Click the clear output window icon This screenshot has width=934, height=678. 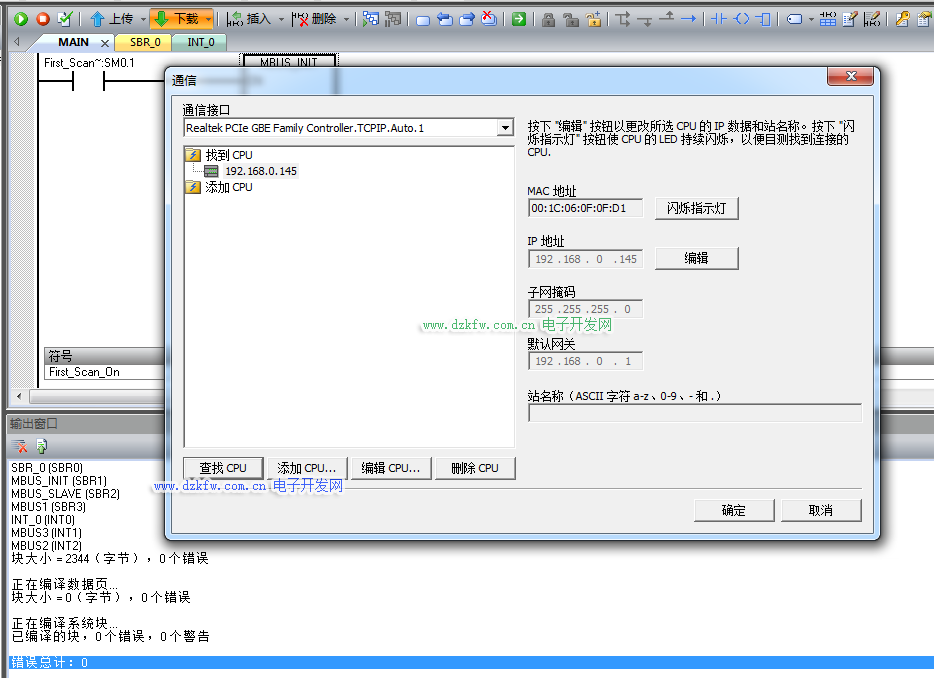click(20, 446)
